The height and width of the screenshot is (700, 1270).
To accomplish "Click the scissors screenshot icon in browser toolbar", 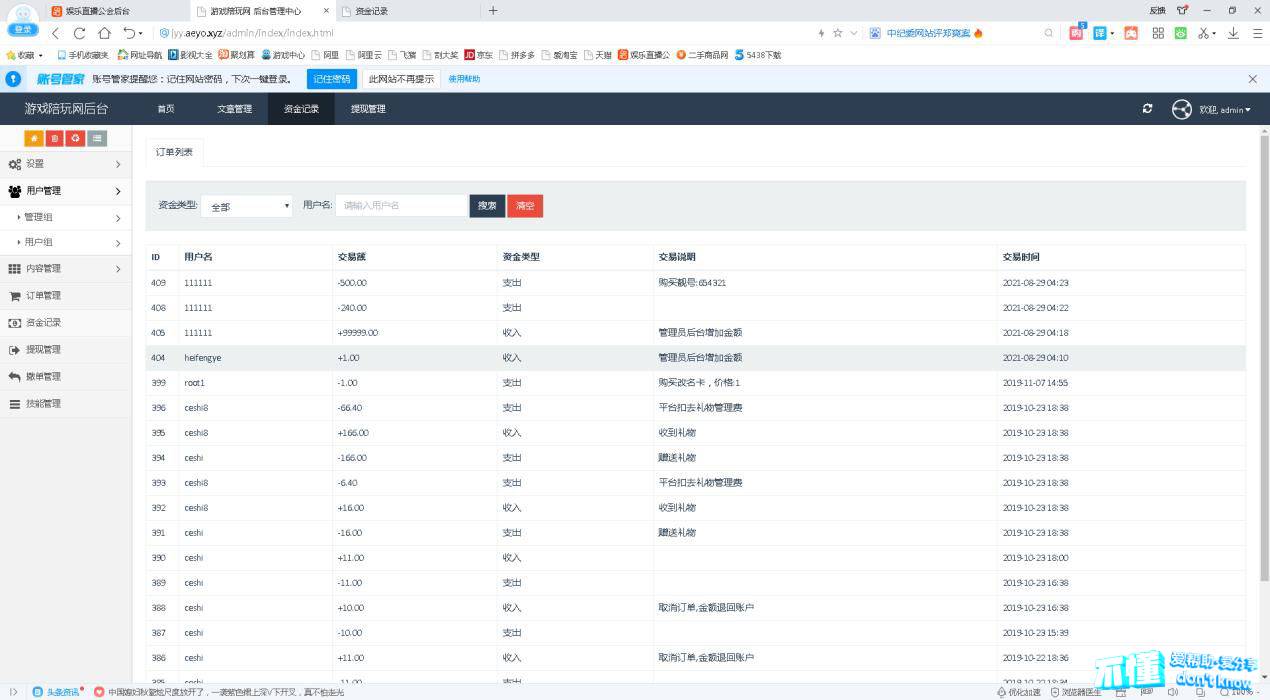I will 1204,33.
